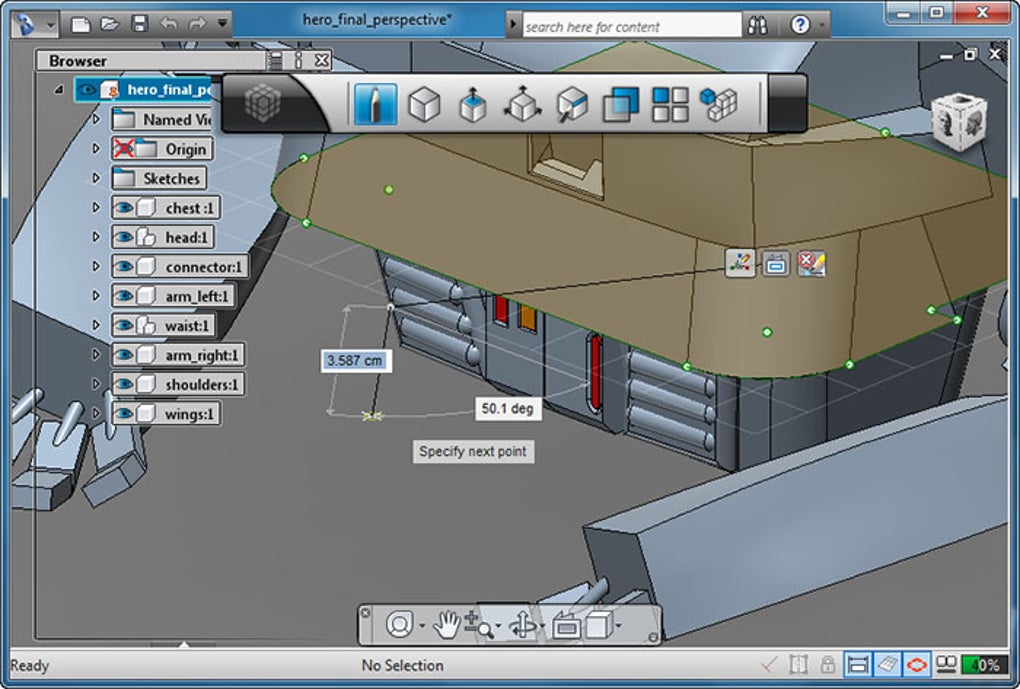Select the wings:1 tree item
Screen dimensions: 1020x689
pyautogui.click(x=166, y=414)
